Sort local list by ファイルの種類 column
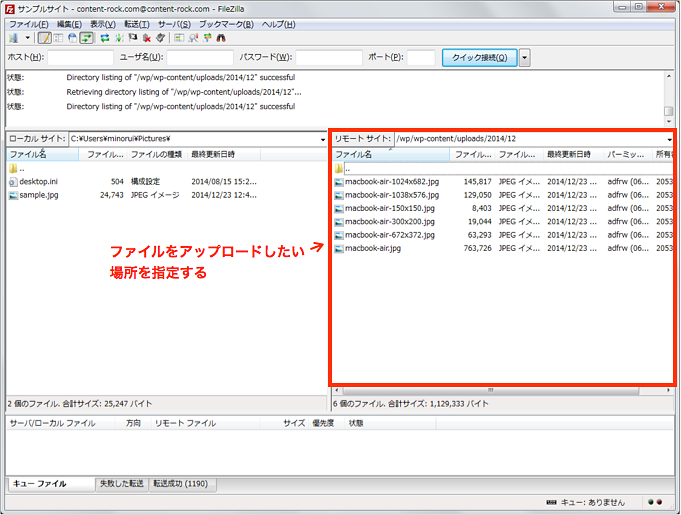The width and height of the screenshot is (681, 515). coord(157,154)
